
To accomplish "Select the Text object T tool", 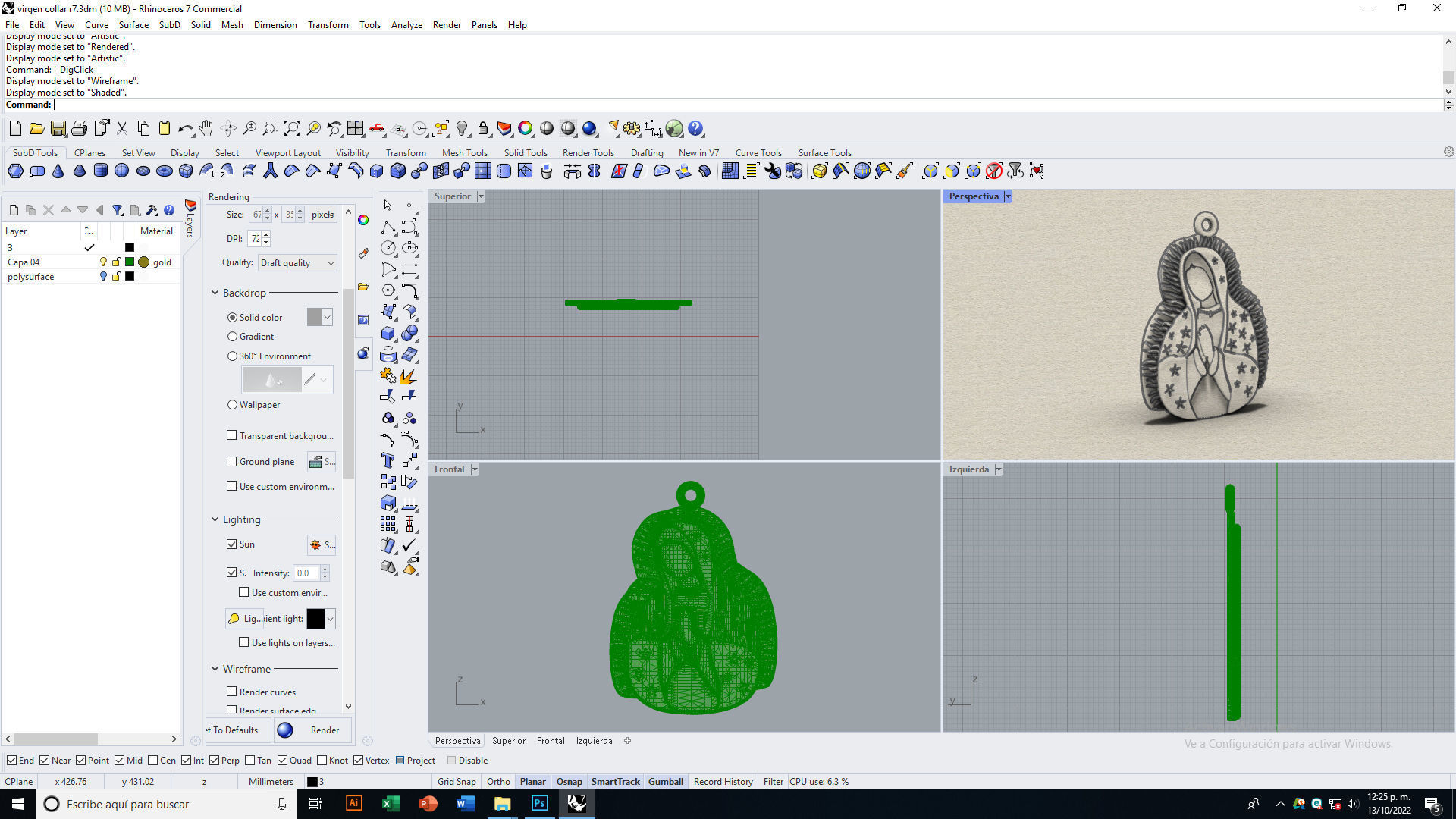I will [388, 460].
